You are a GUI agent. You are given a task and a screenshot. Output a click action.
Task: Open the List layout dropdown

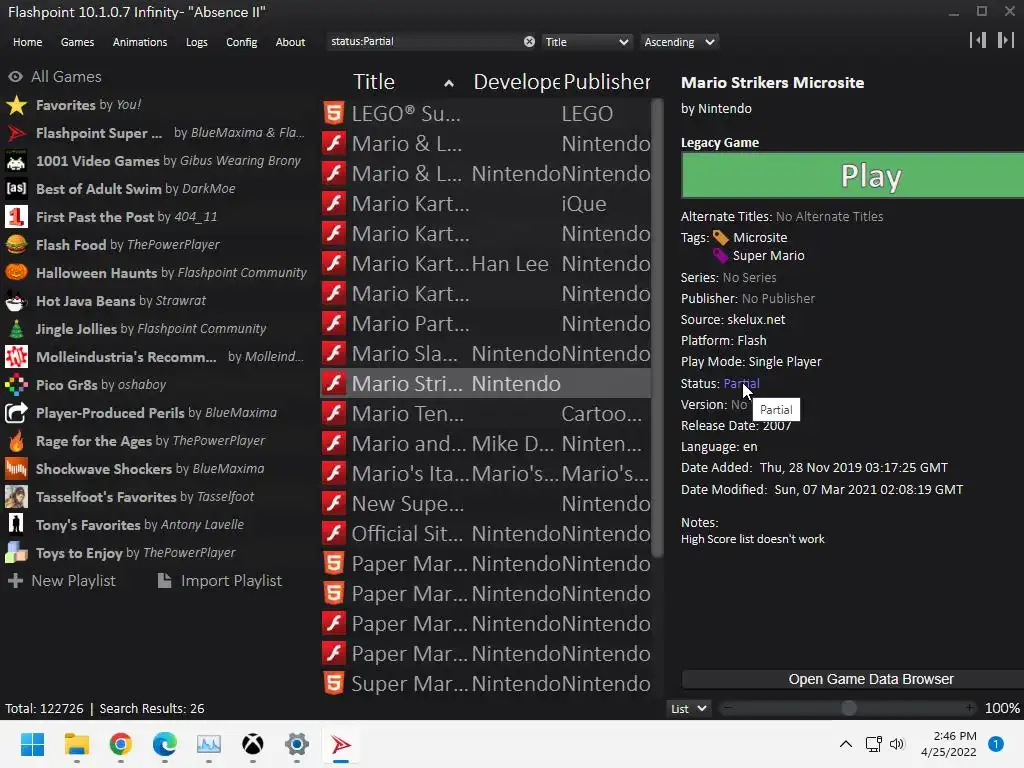coord(688,709)
